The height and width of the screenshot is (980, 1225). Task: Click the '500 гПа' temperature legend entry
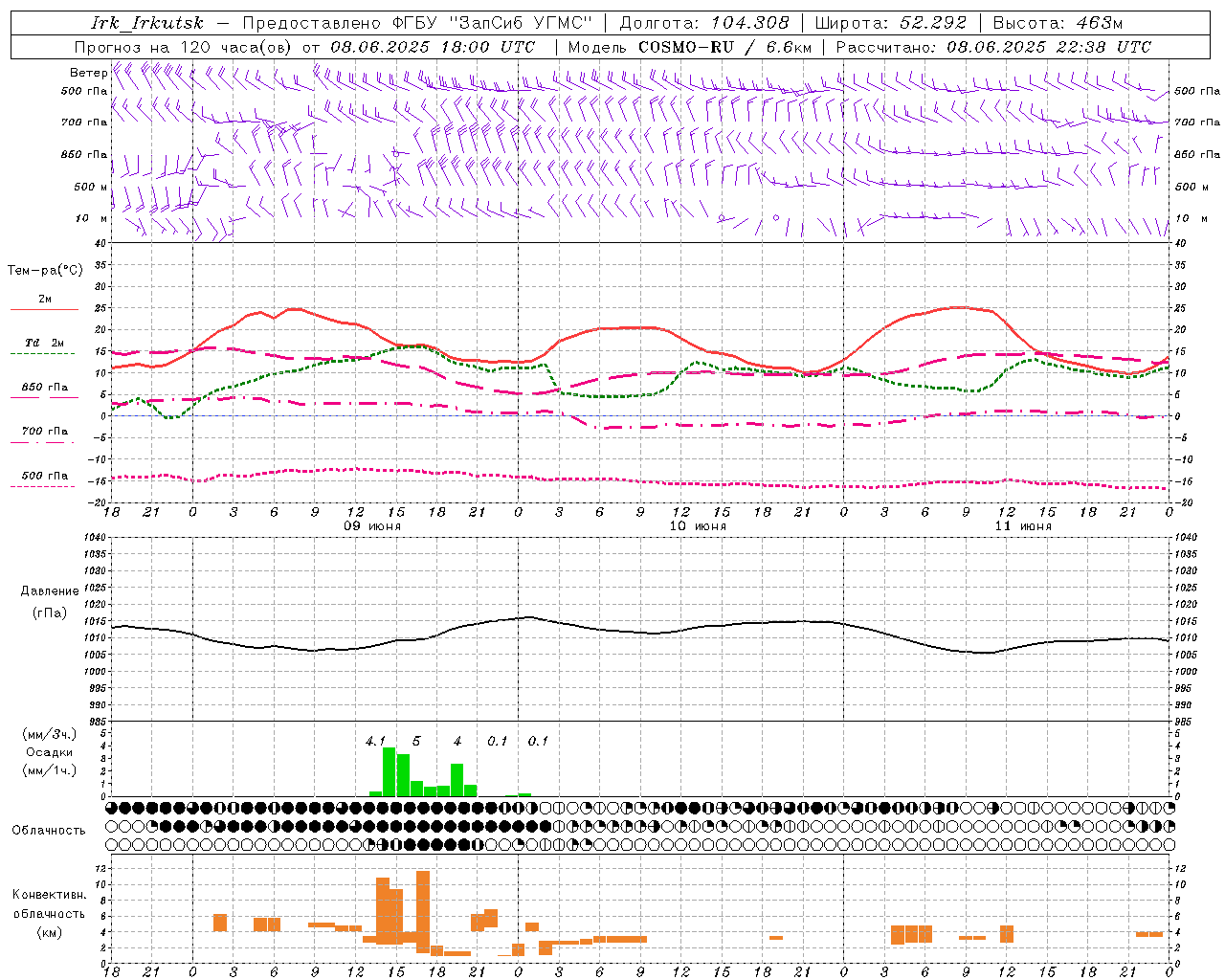44,476
